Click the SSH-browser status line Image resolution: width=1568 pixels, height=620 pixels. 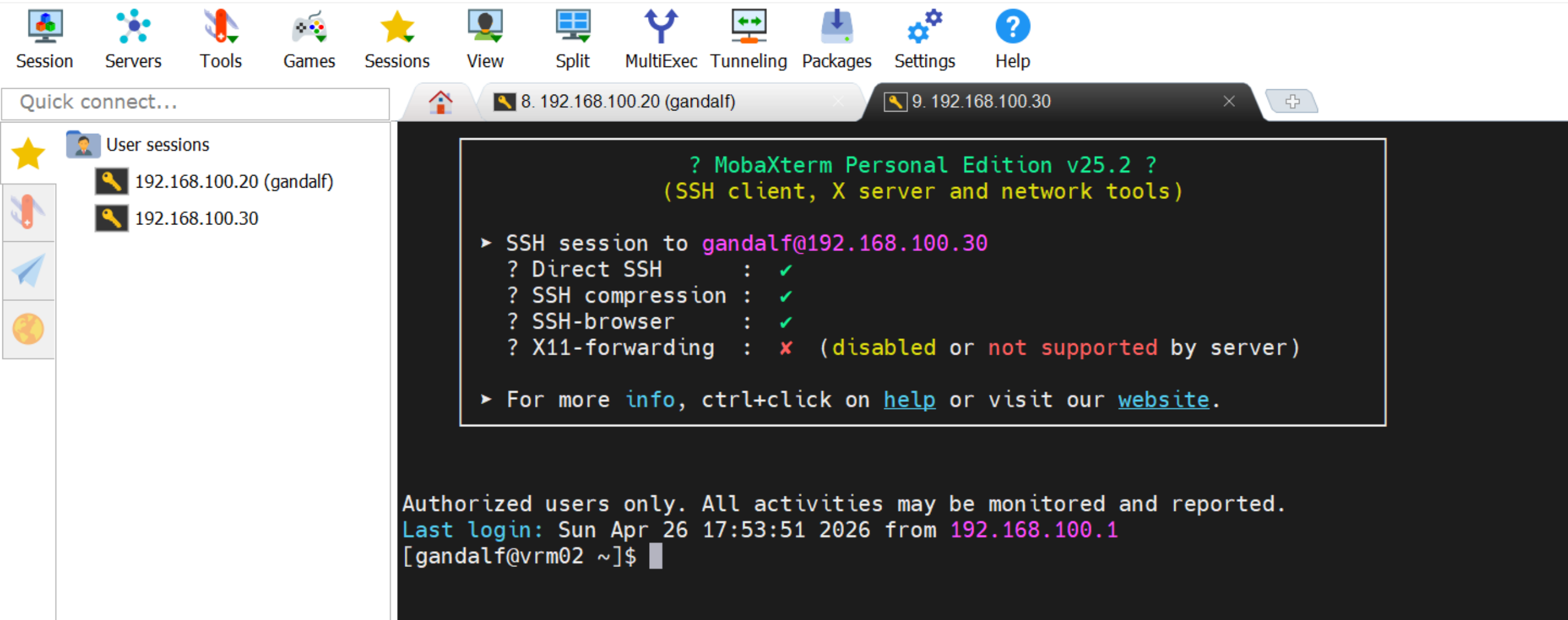(x=650, y=322)
